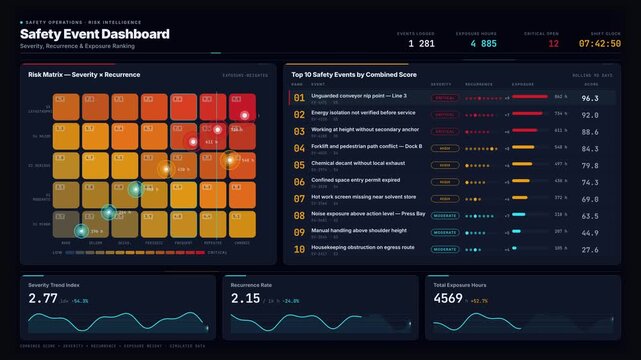Open the Unguarded conveyor nip point event row

point(452,98)
